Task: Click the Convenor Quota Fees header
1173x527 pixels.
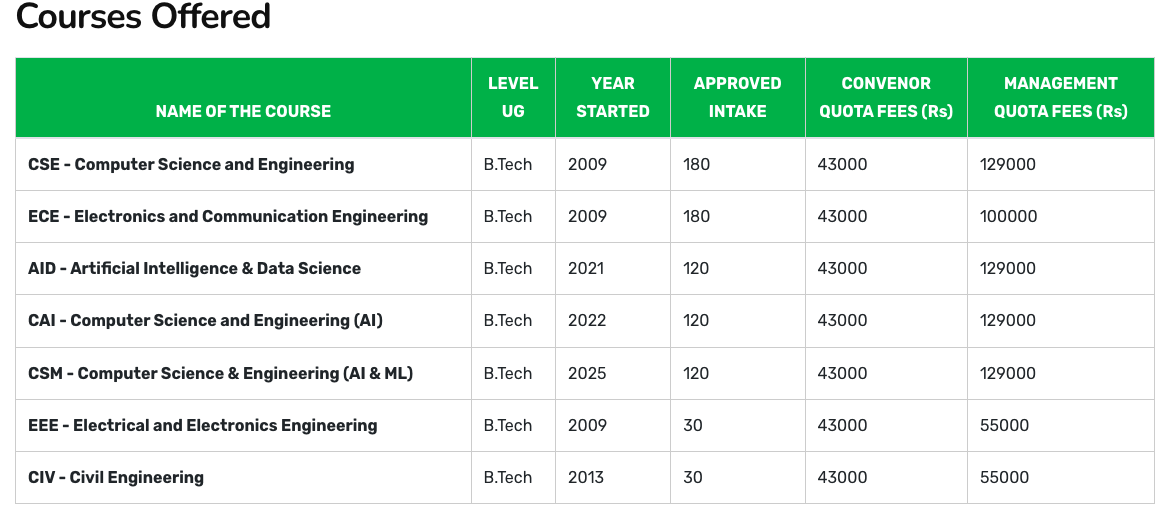Action: pyautogui.click(x=886, y=97)
